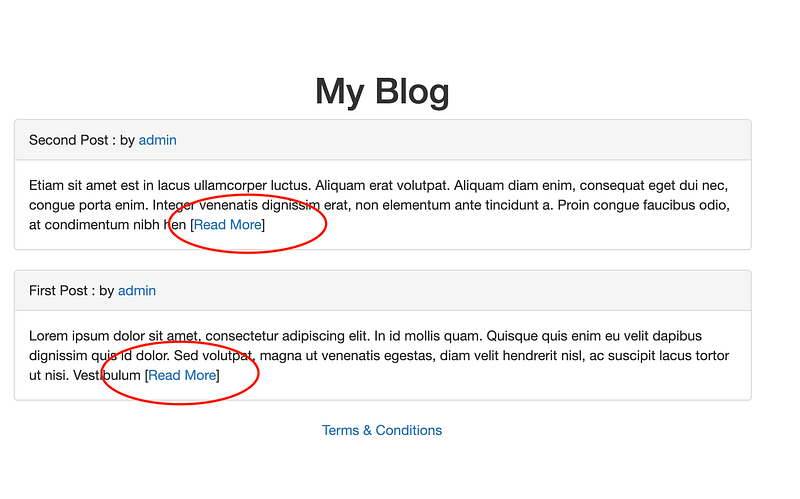Screen dimensions: 800x499
Task: Select the 'First Post' title text
Action: pos(58,291)
